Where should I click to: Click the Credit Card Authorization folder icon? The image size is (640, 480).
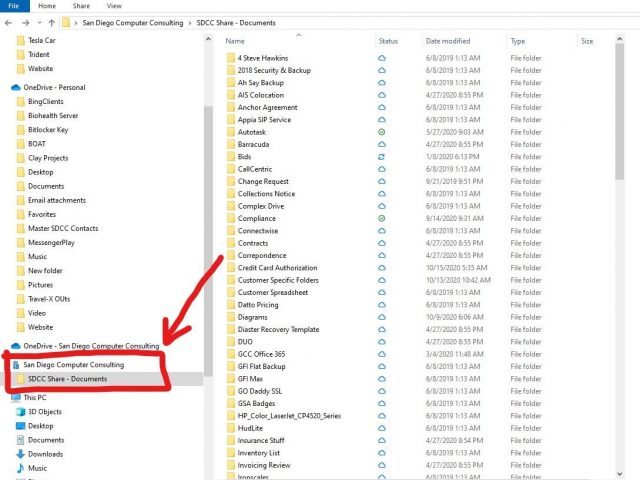click(231, 268)
